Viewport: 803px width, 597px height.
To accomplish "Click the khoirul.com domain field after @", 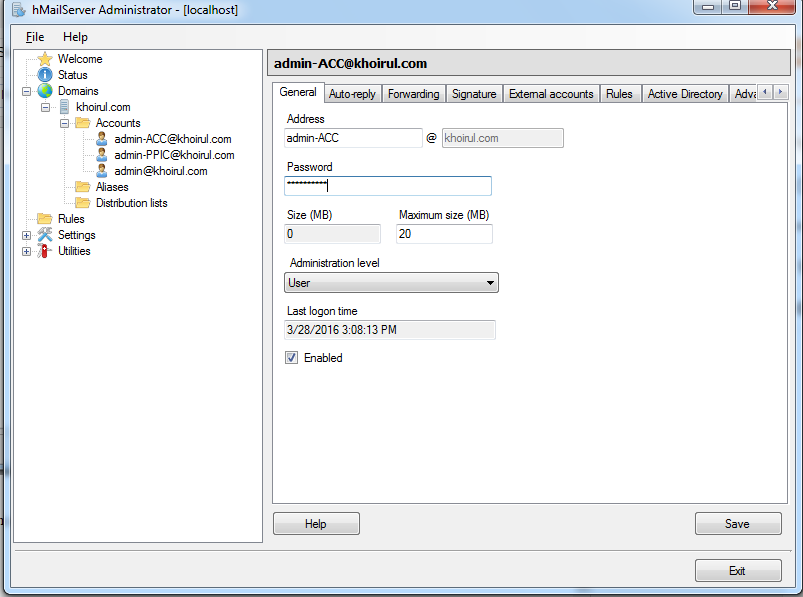I will (502, 138).
